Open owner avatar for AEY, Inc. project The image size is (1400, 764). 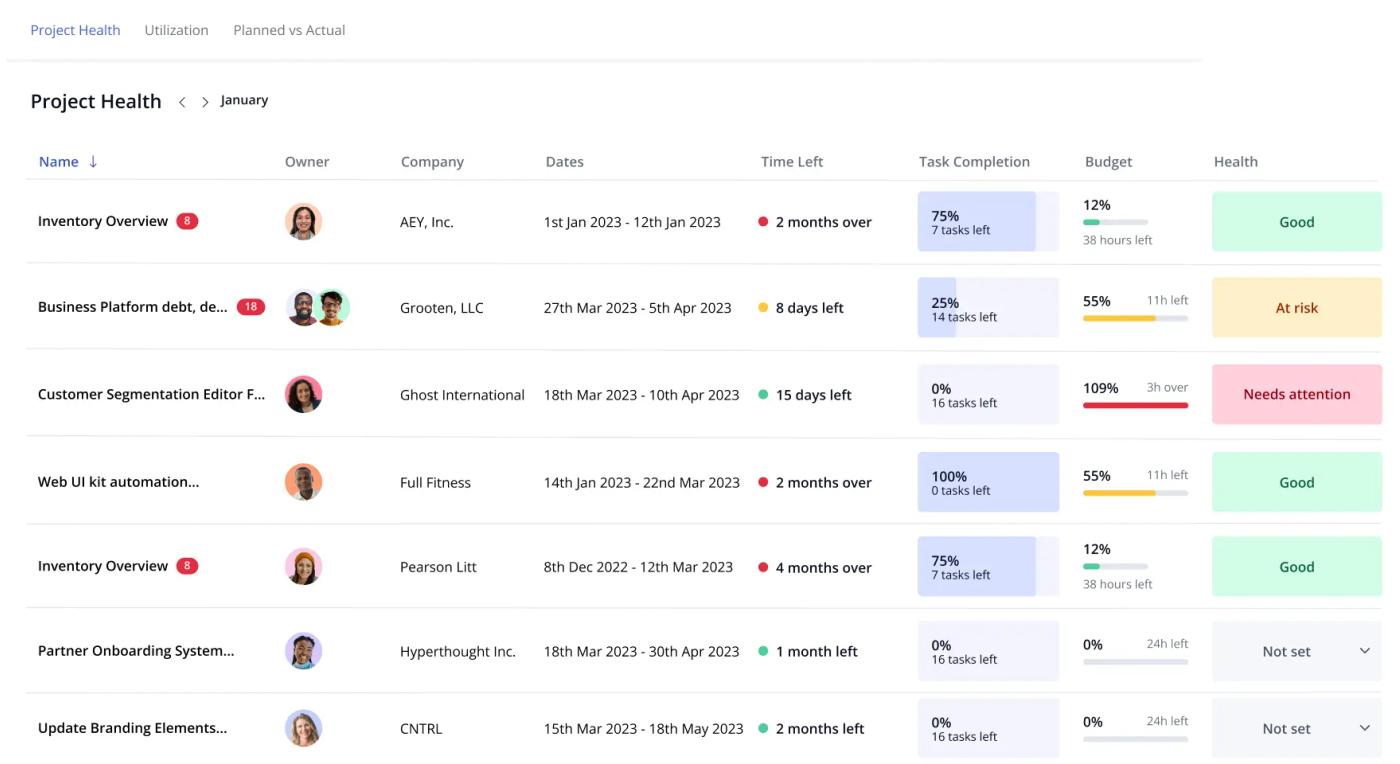pos(303,222)
